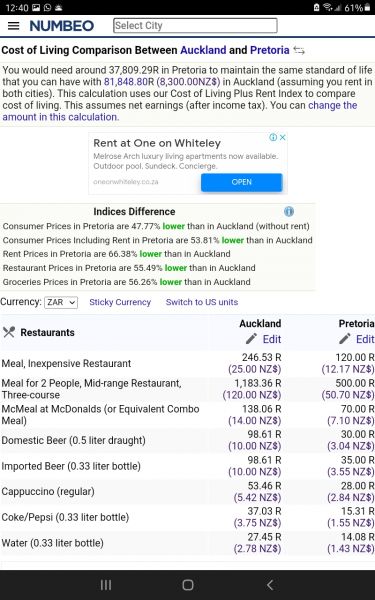Tap the Android recent apps button

tap(106, 584)
